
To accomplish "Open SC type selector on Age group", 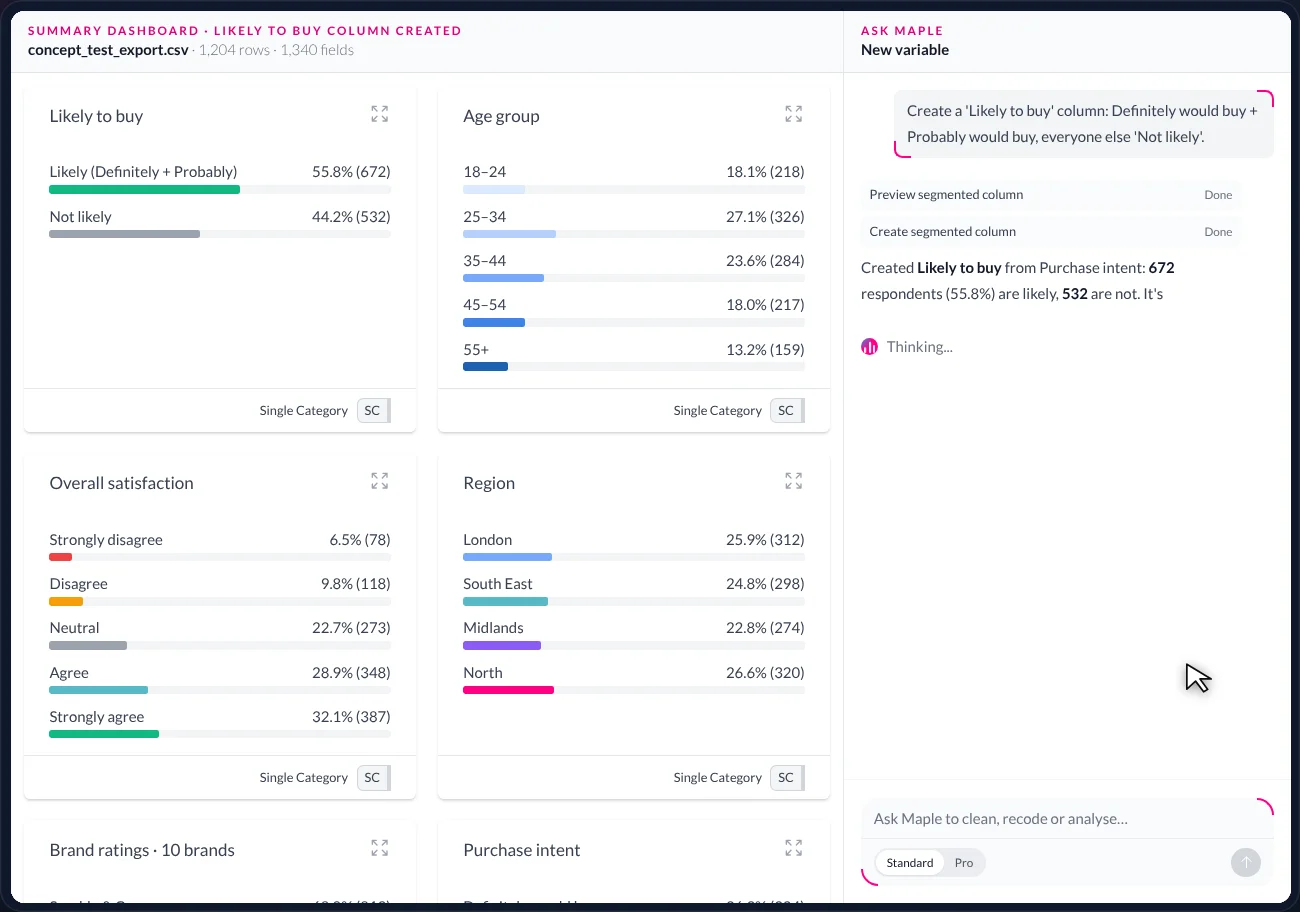I will click(788, 410).
